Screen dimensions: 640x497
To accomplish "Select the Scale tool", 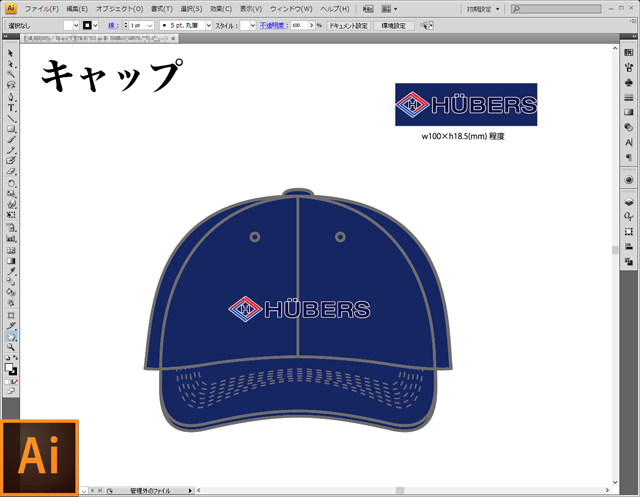I will pyautogui.click(x=11, y=194).
